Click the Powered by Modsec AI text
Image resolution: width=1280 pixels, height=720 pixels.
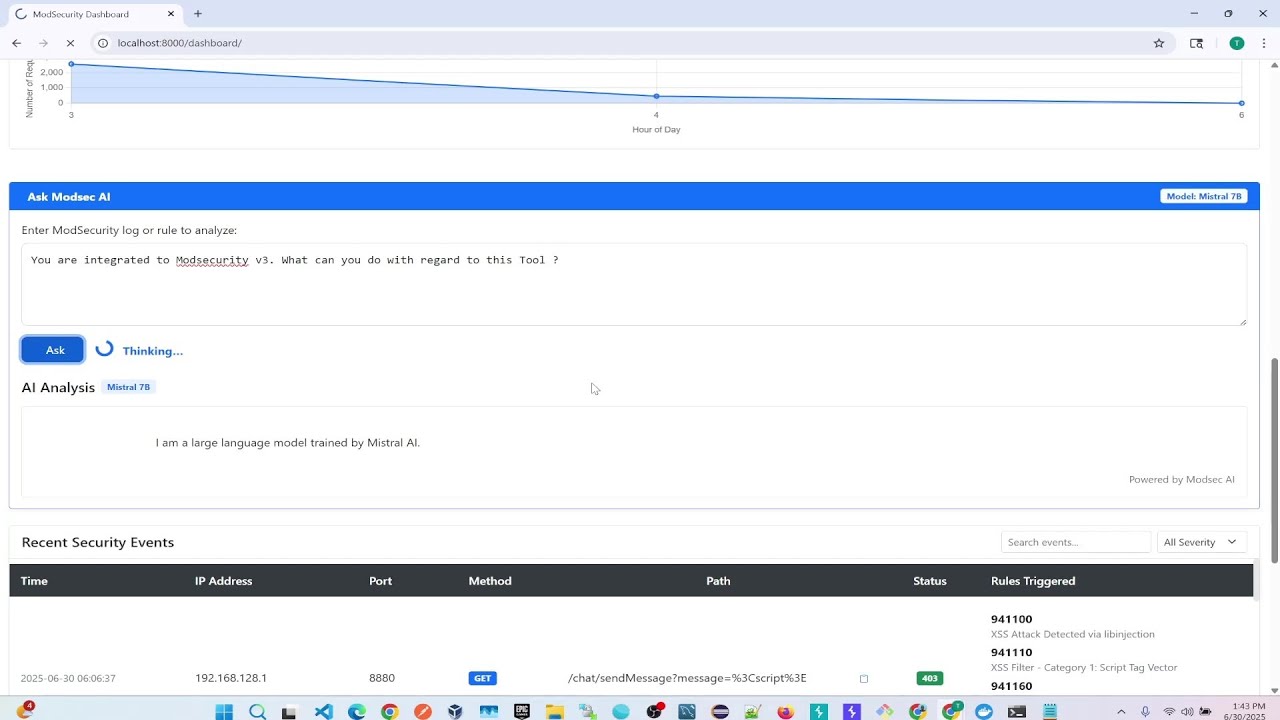1181,480
